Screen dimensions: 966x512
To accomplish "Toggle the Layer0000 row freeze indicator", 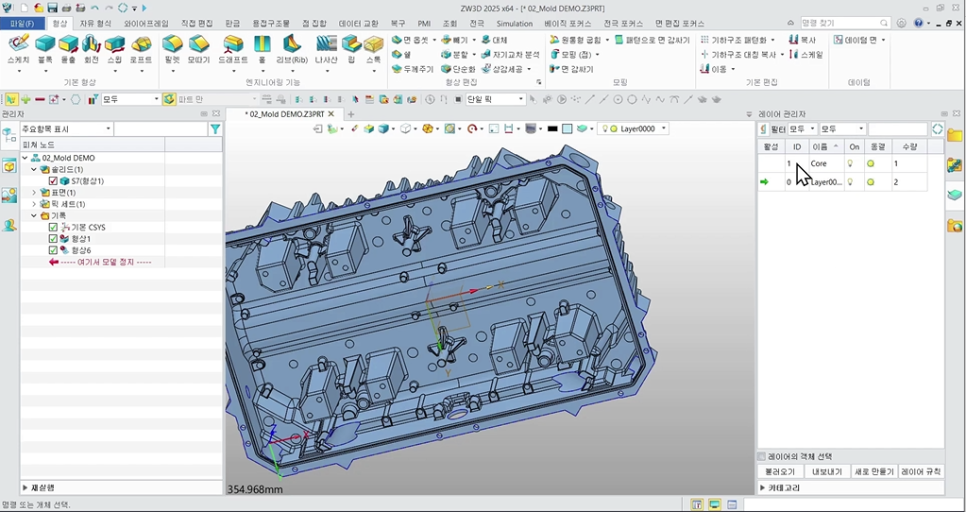I will pos(871,182).
